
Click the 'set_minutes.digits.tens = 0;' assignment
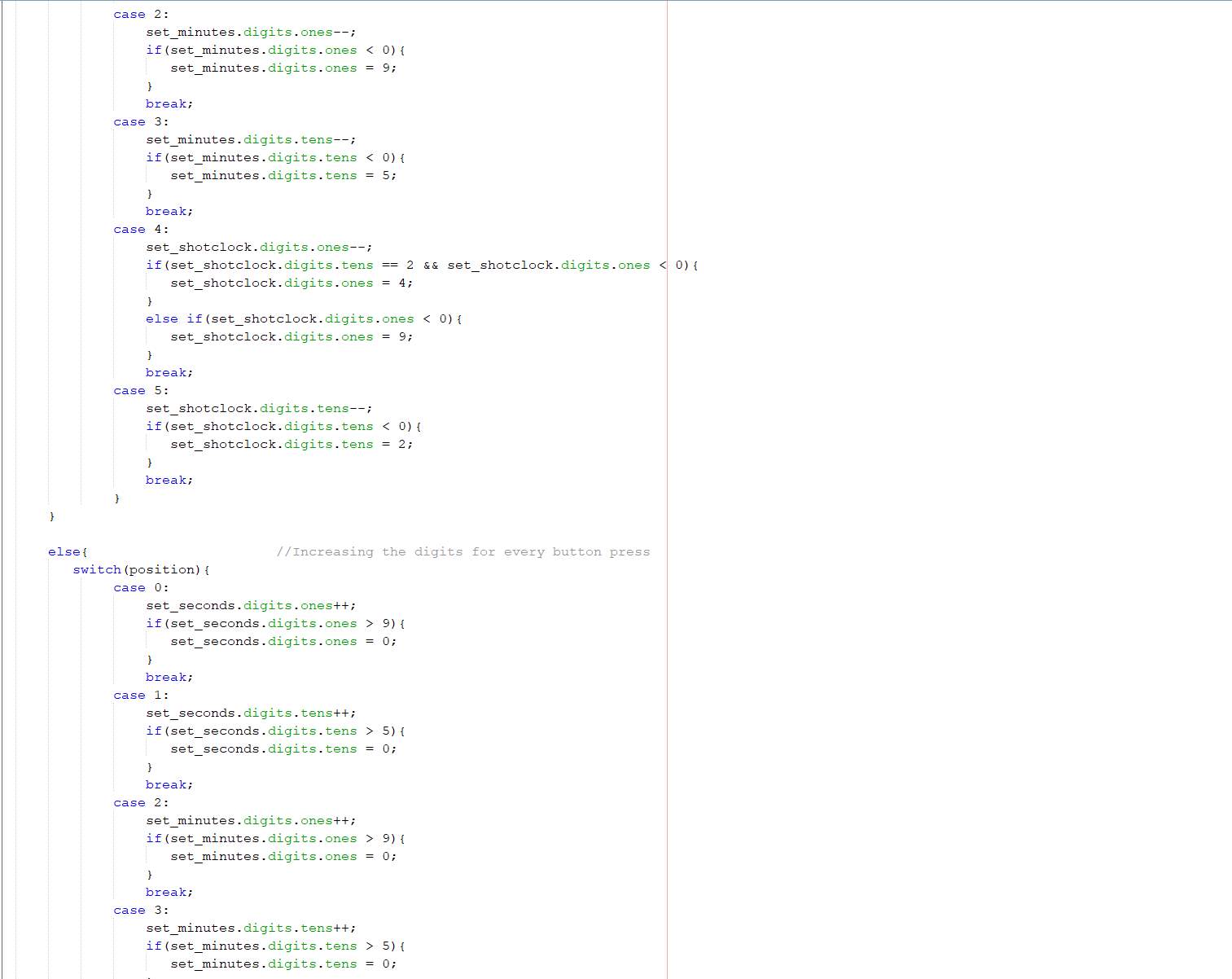[x=283, y=964]
